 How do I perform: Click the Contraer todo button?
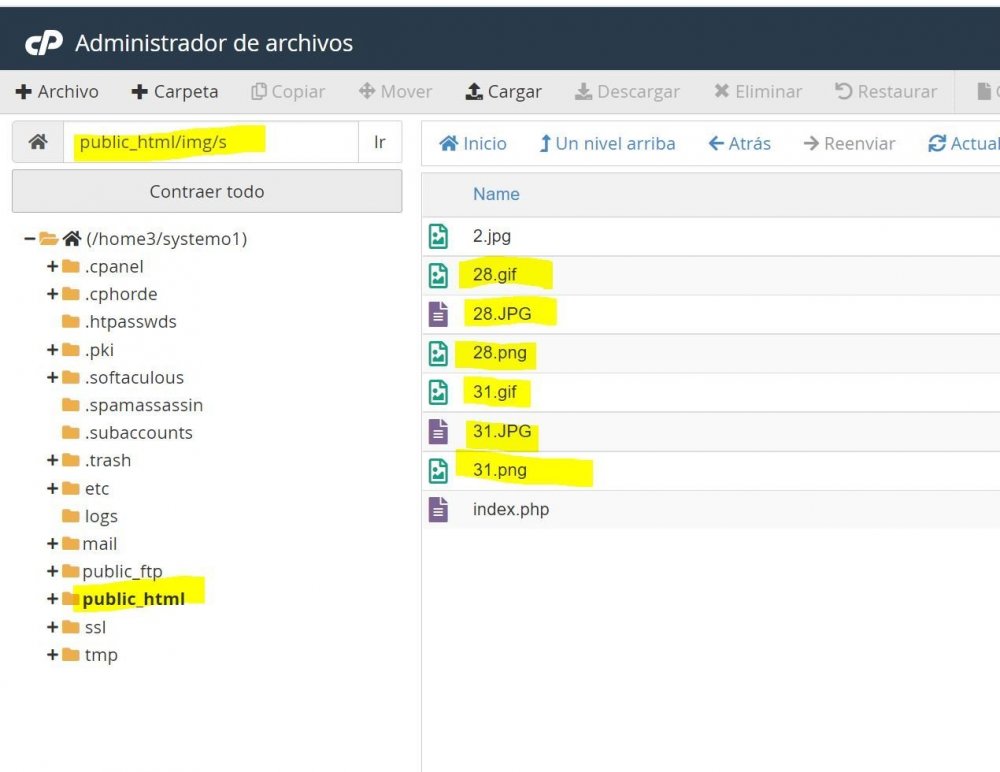click(207, 191)
